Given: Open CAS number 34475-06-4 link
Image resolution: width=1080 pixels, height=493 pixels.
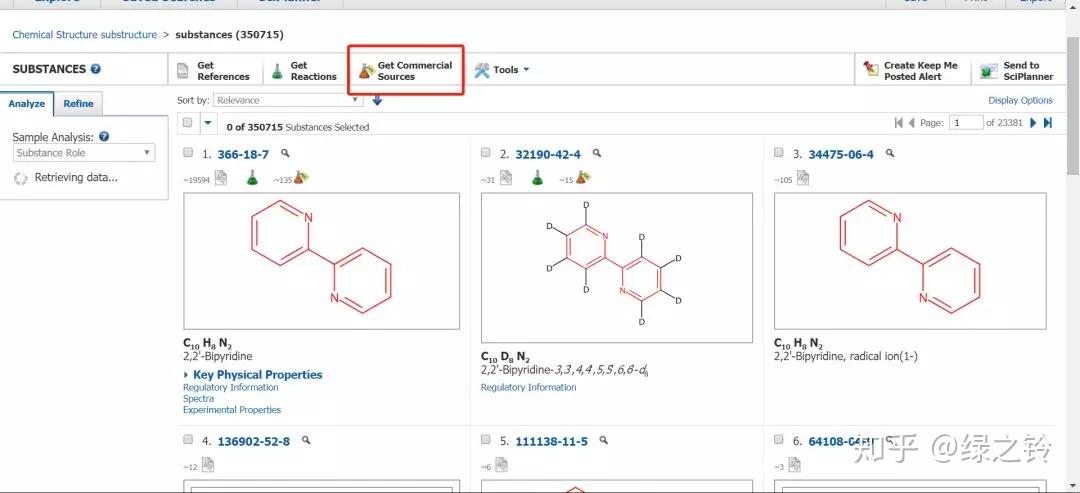Looking at the screenshot, I should pos(841,154).
